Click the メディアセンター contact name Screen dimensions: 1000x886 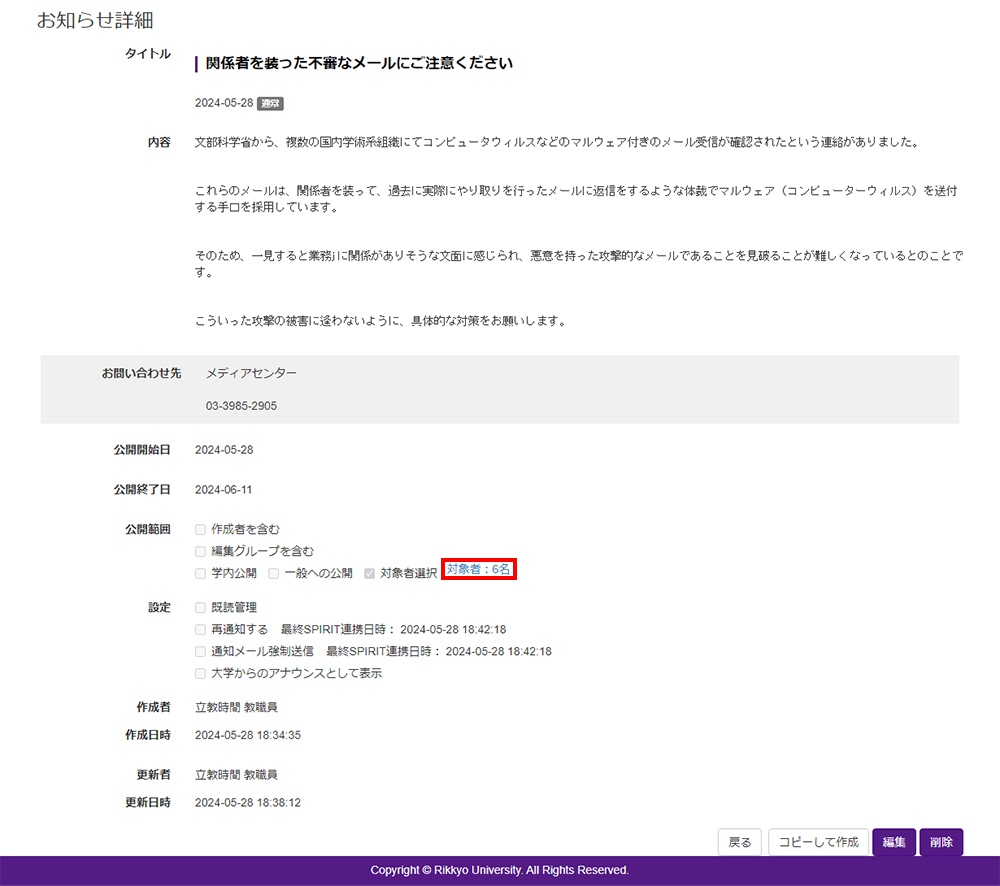click(251, 373)
